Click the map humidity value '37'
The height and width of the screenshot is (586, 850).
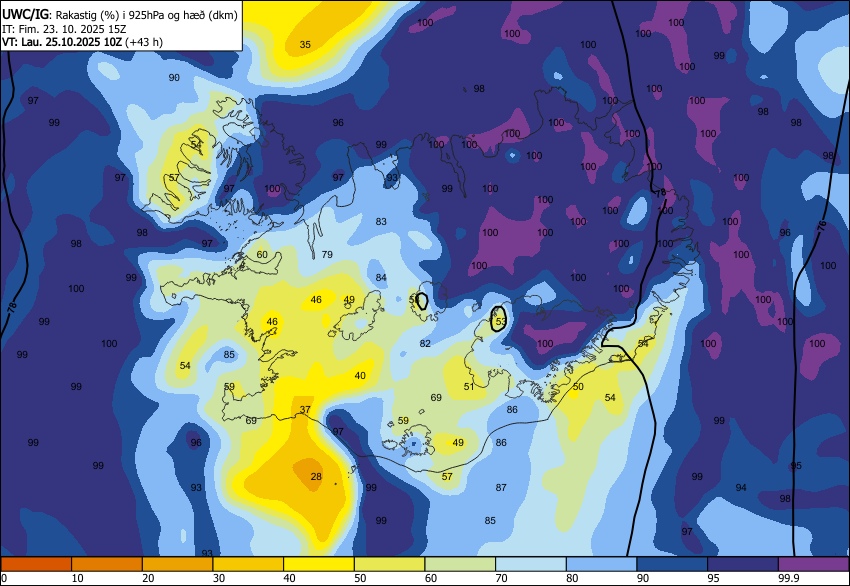pyautogui.click(x=305, y=409)
